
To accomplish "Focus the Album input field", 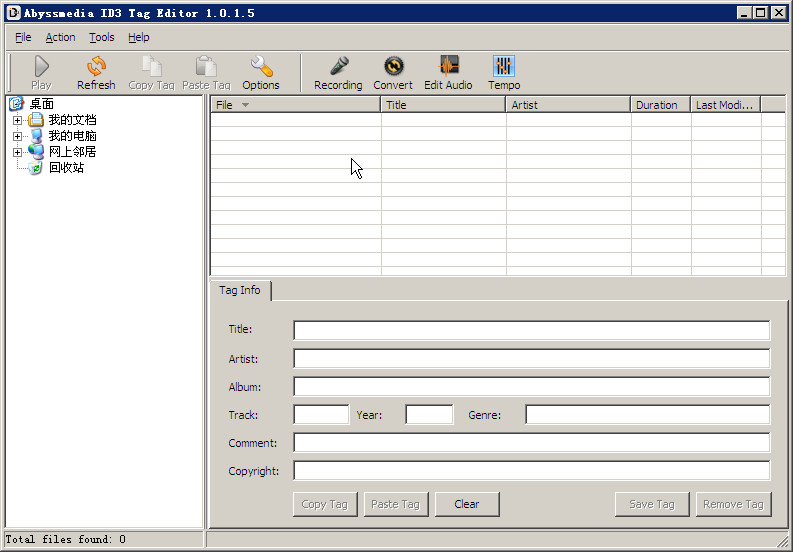I will pyautogui.click(x=532, y=387).
